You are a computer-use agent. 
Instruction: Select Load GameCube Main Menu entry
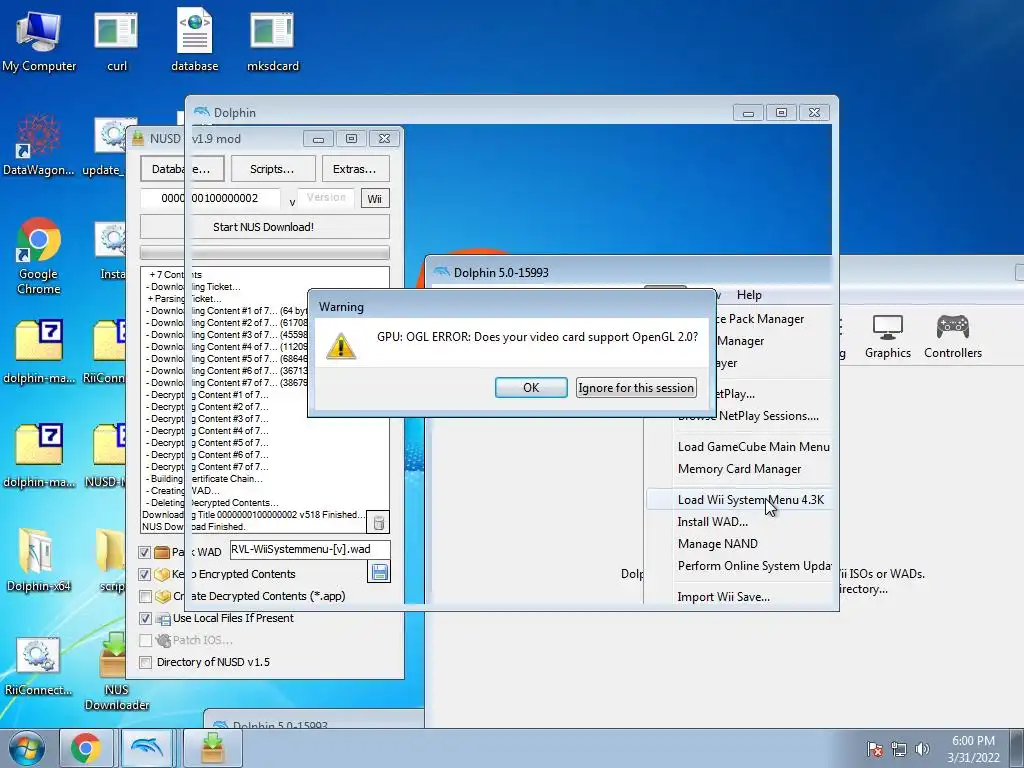[753, 447]
